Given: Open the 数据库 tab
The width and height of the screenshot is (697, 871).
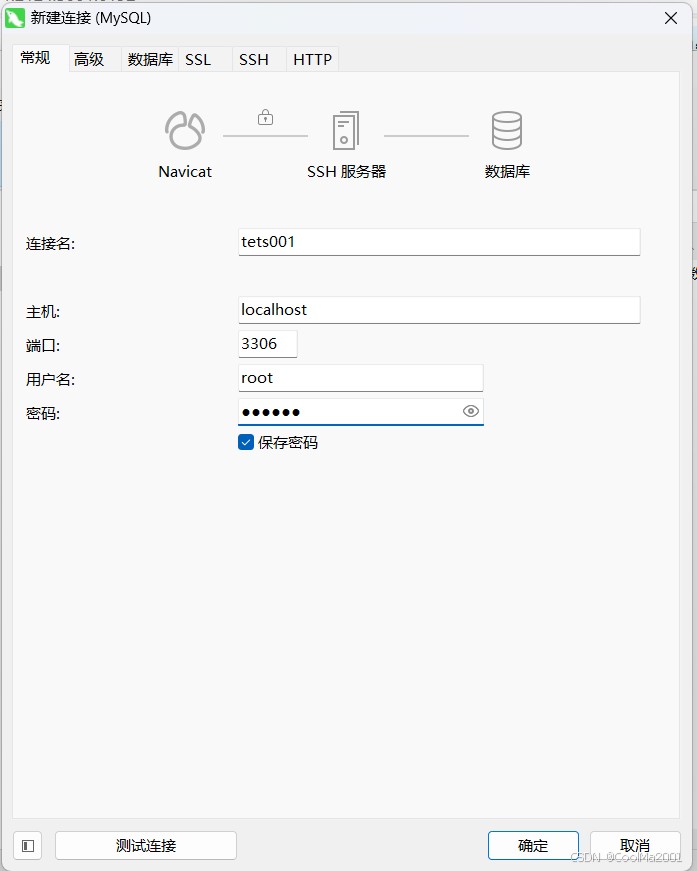Looking at the screenshot, I should [x=150, y=59].
